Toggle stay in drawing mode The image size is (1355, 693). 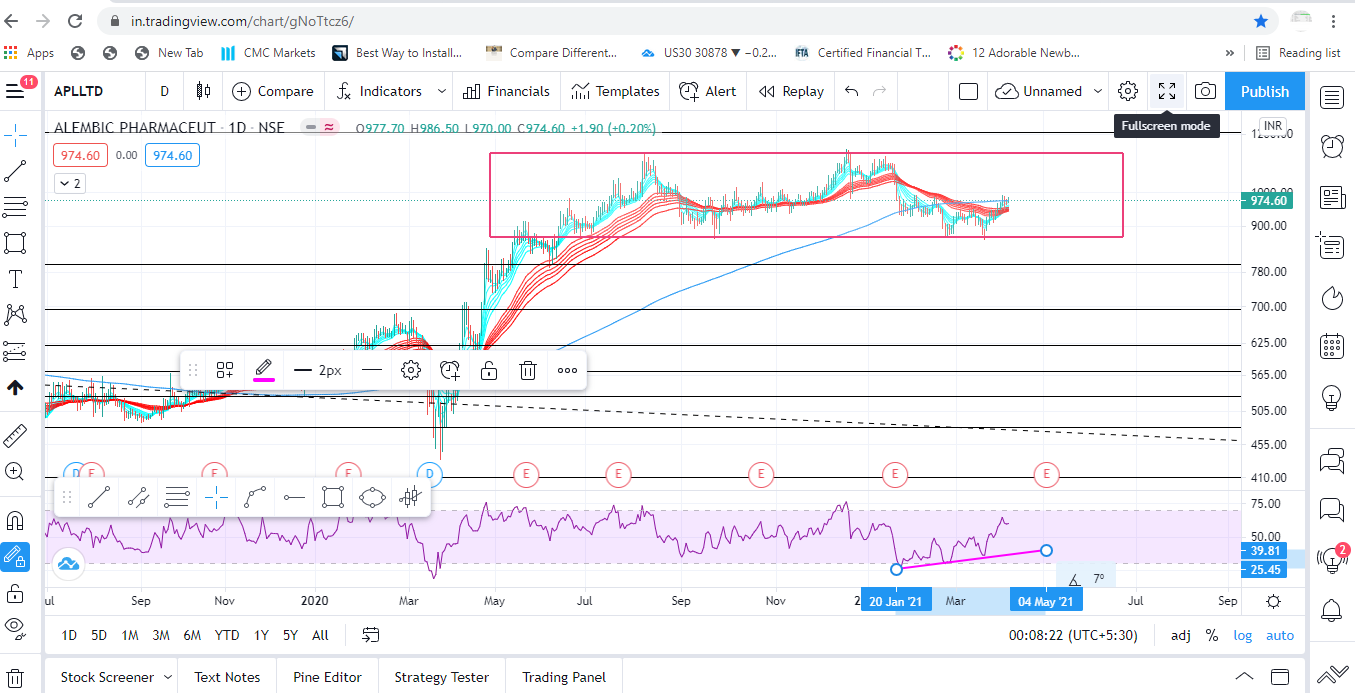click(x=15, y=556)
